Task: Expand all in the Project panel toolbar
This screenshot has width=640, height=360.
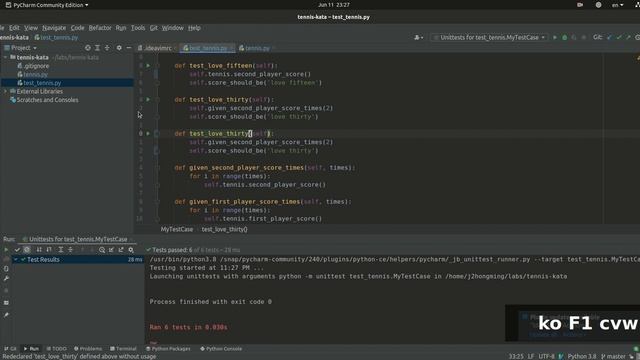Action: point(97,48)
